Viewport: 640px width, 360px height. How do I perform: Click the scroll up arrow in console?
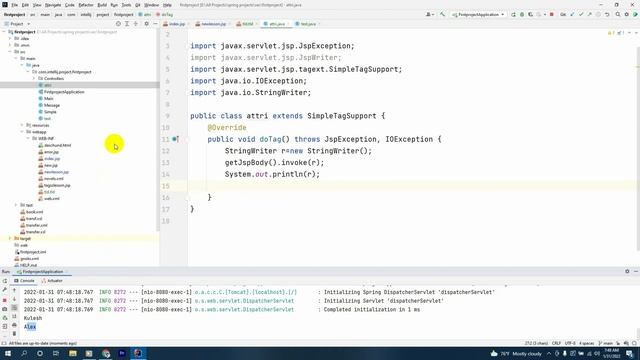point(14,290)
